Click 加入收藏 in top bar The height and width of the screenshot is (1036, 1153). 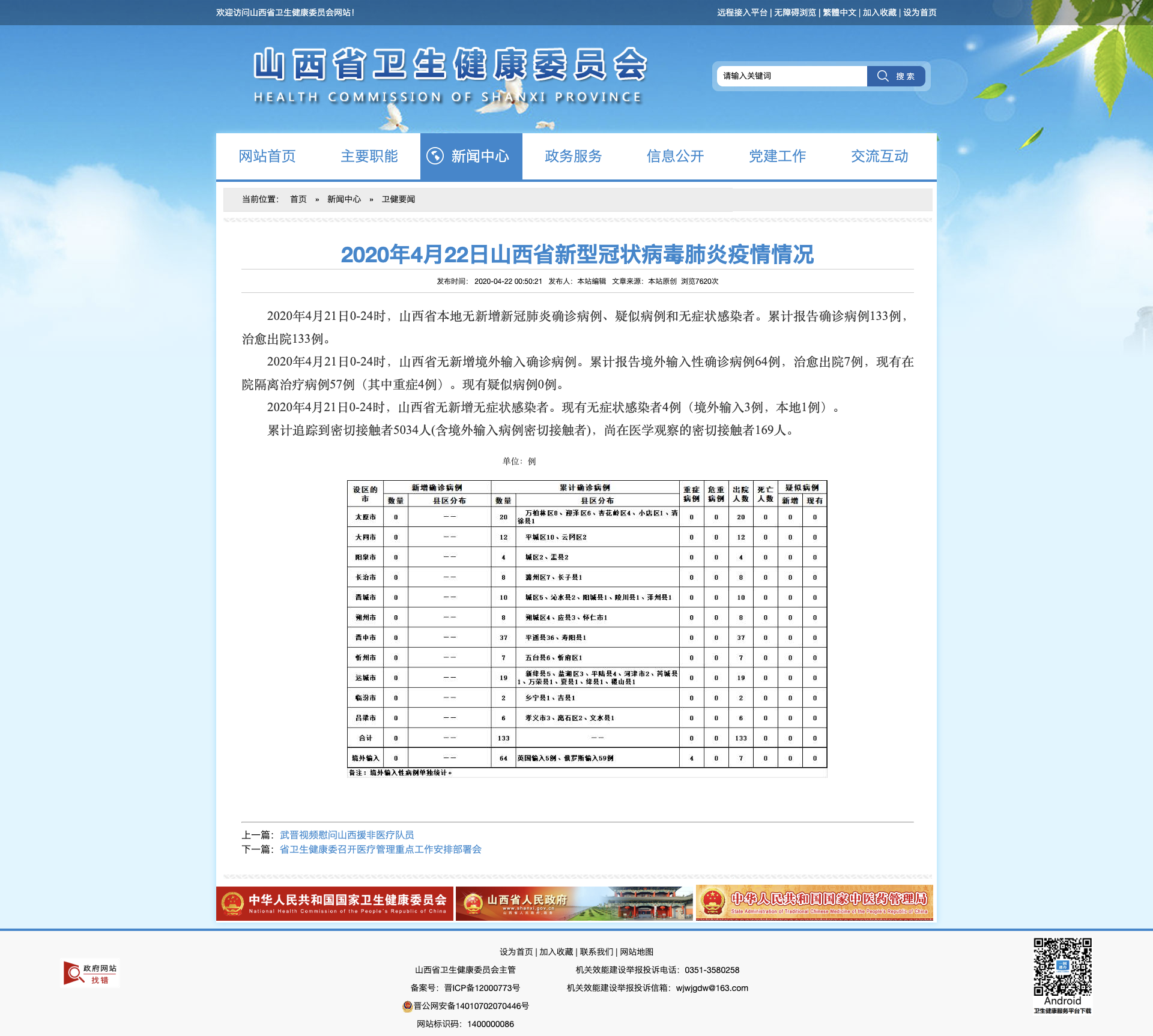[880, 13]
